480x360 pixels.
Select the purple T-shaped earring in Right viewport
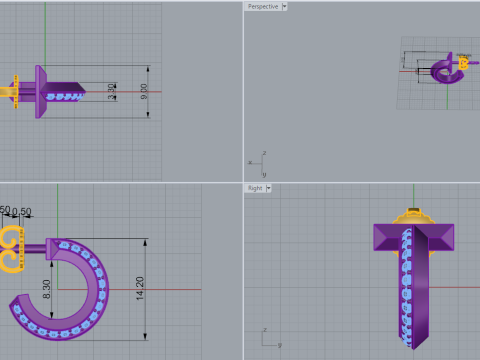pyautogui.click(x=414, y=287)
